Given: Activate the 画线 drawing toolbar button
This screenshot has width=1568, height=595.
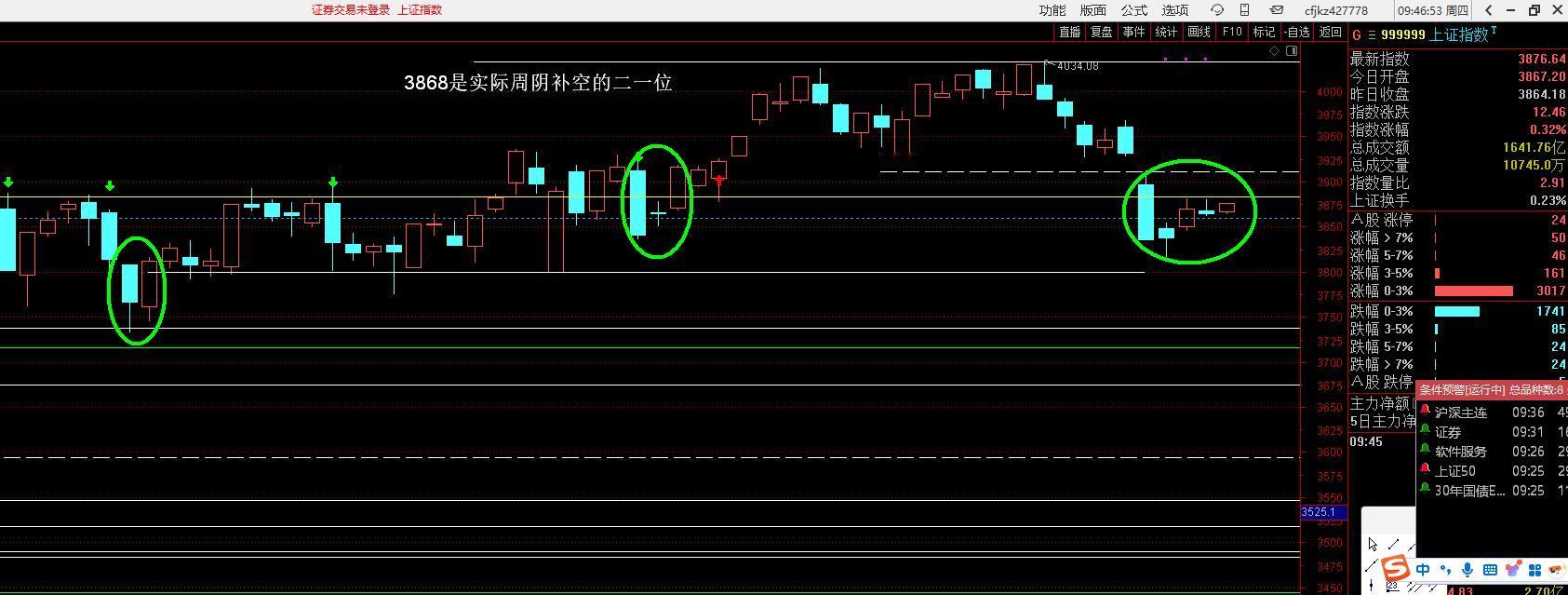Looking at the screenshot, I should coord(1199,32).
